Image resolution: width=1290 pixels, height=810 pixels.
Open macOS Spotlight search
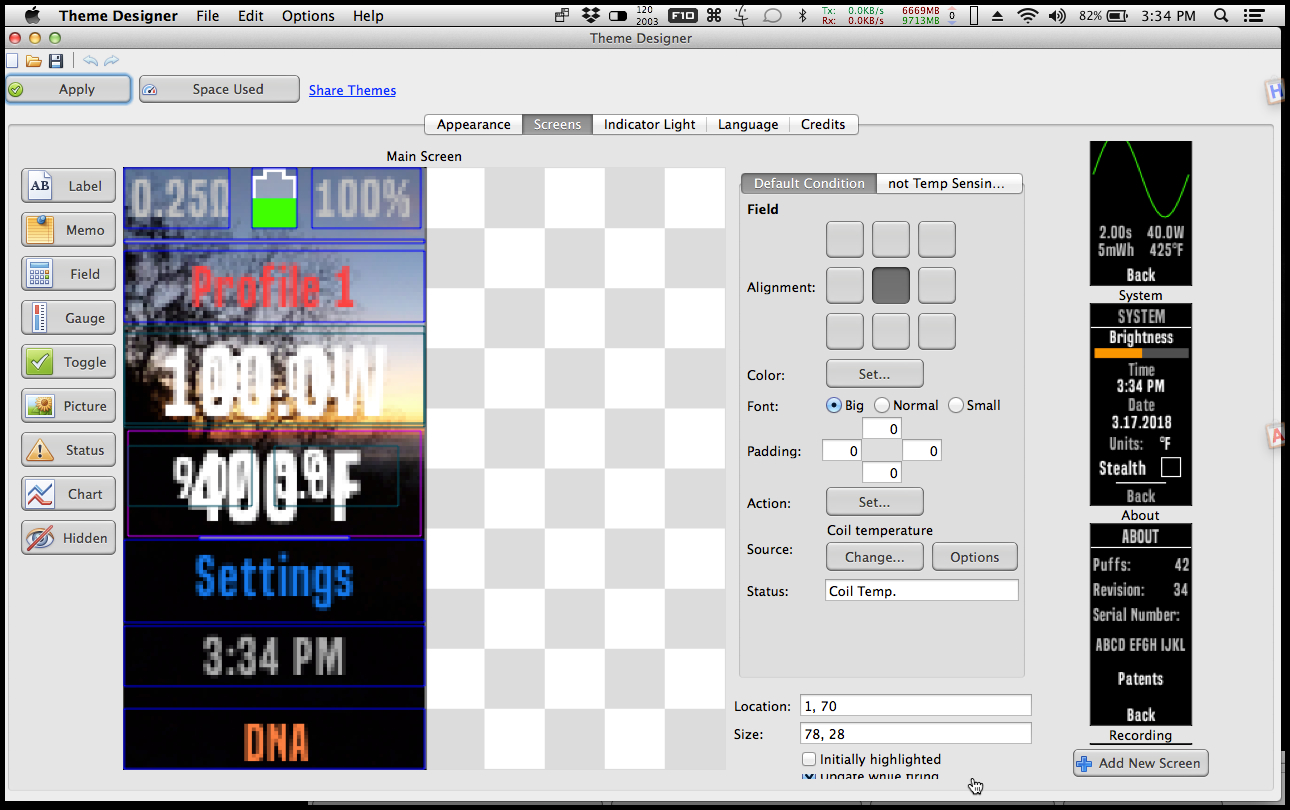(x=1221, y=16)
